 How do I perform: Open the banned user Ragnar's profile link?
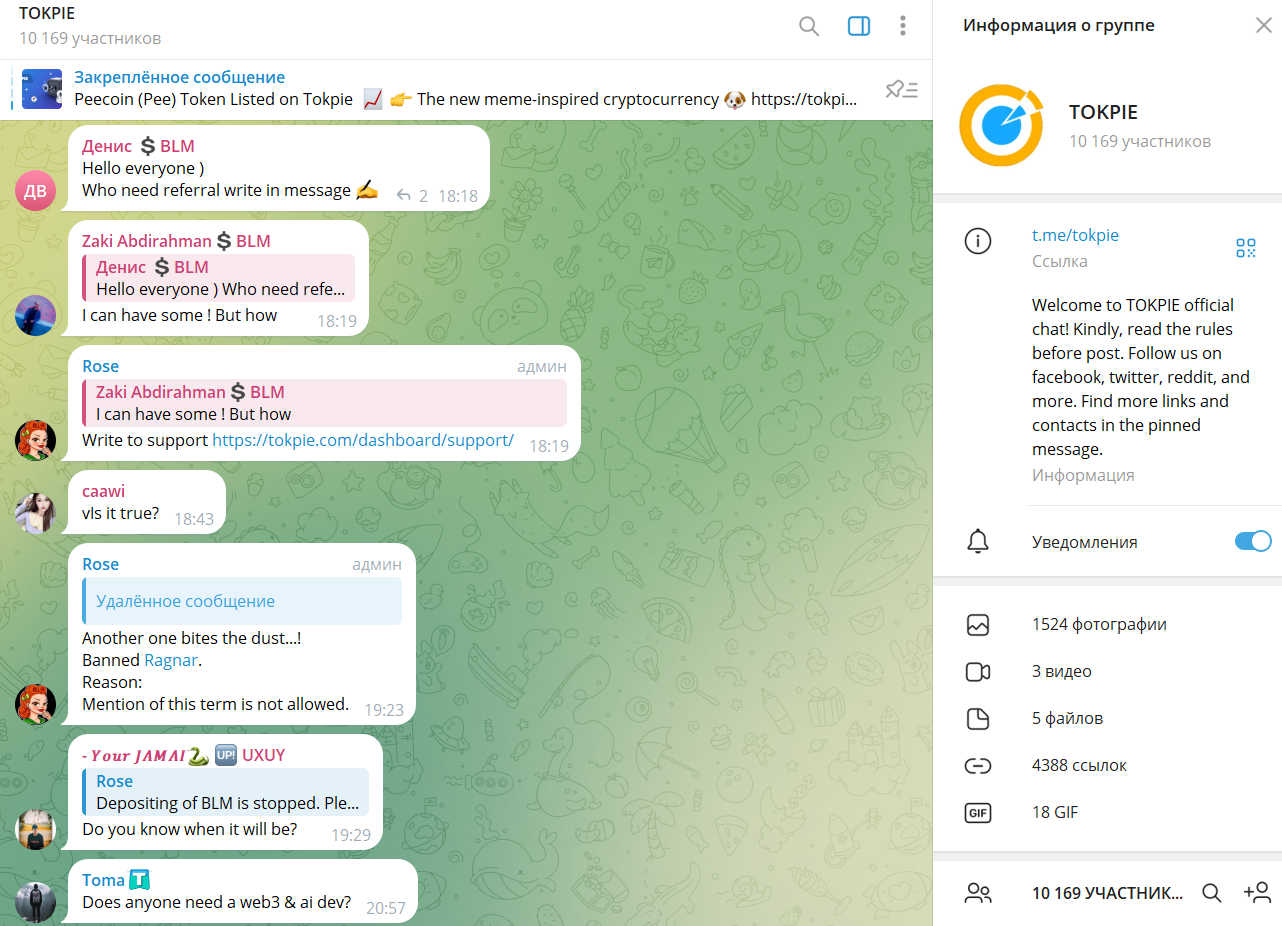171,660
